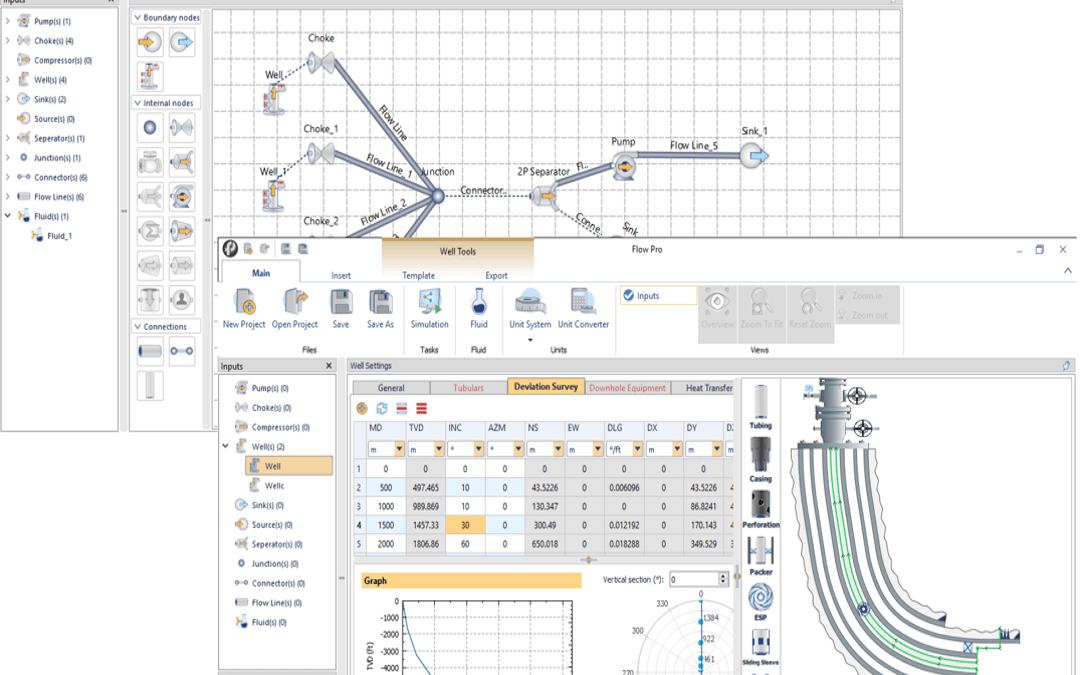1080x675 pixels.
Task: Collapse the Internal nodes palette group
Action: [x=138, y=103]
